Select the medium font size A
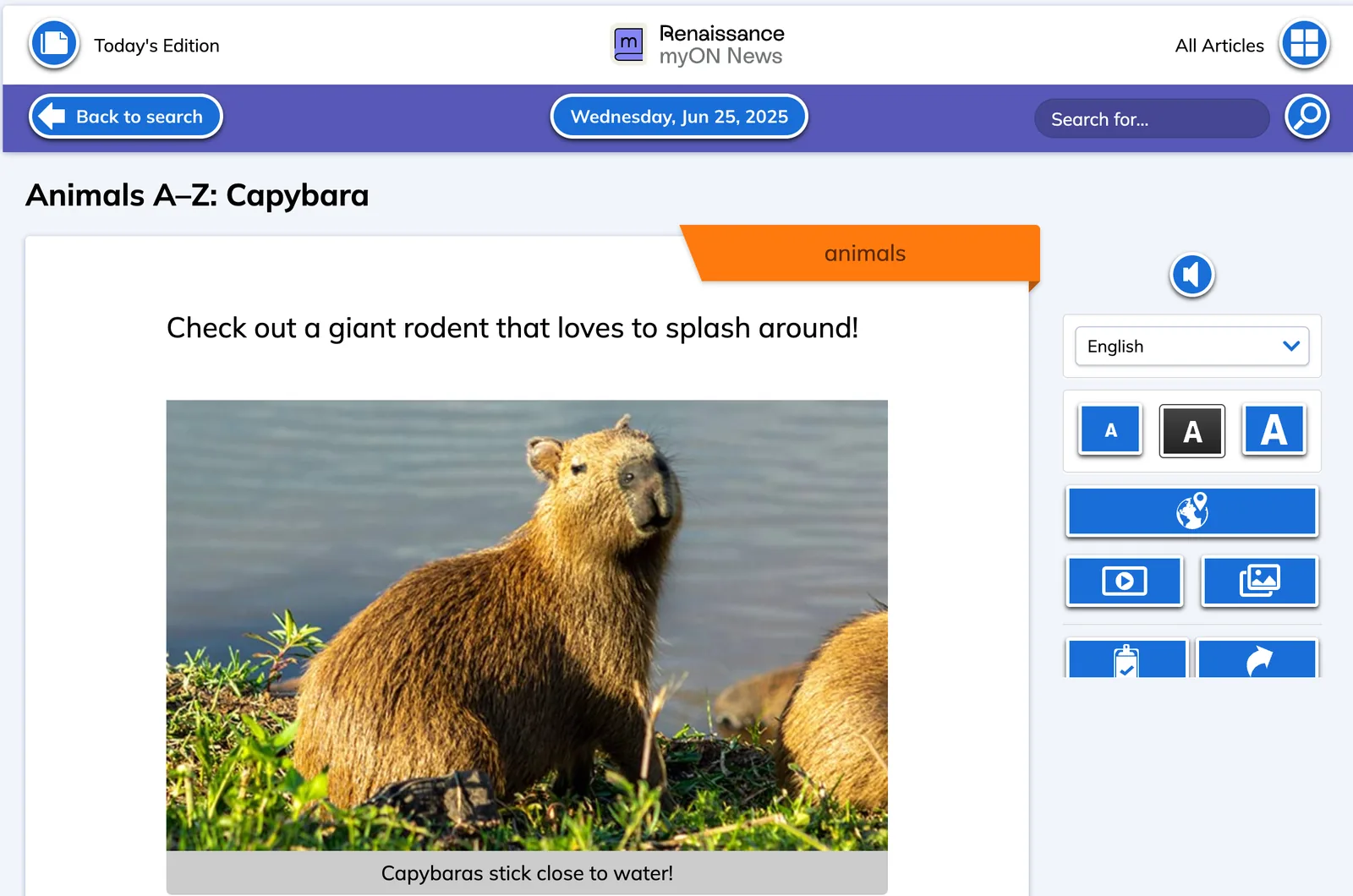This screenshot has width=1353, height=896. point(1192,431)
